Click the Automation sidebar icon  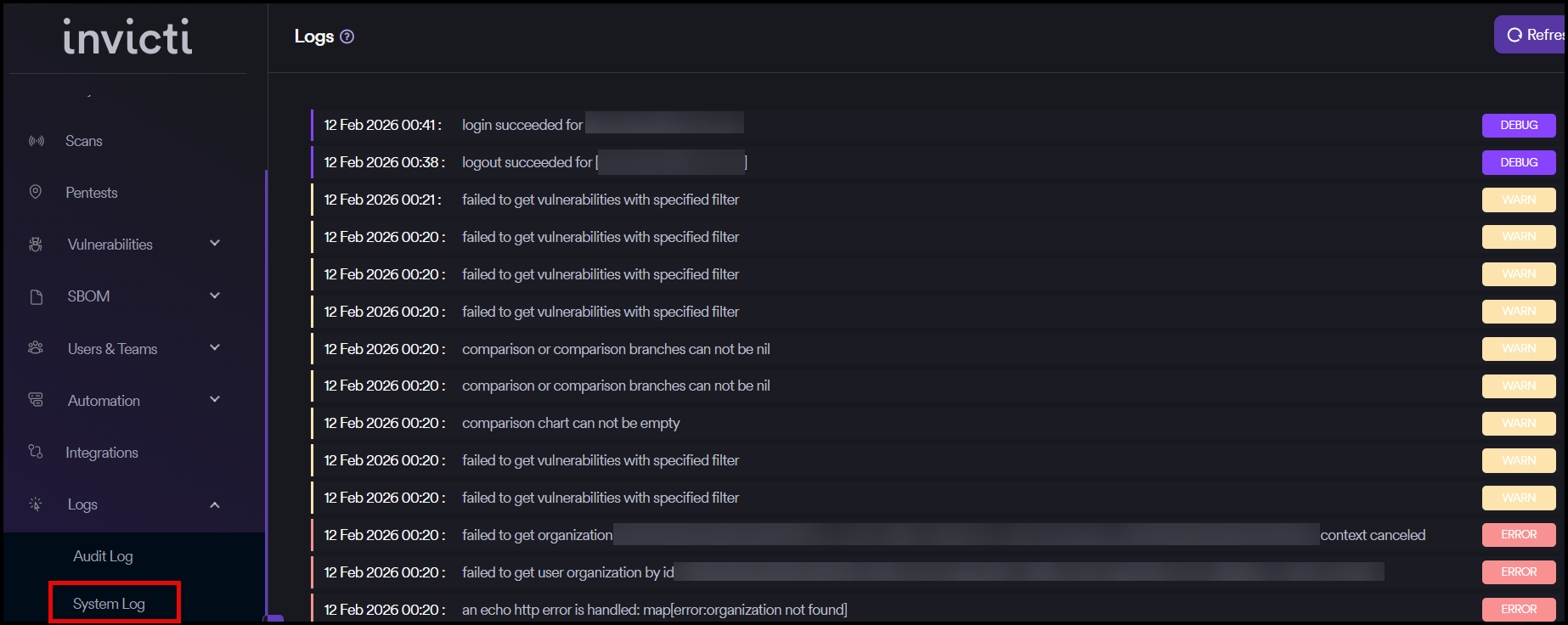point(36,400)
